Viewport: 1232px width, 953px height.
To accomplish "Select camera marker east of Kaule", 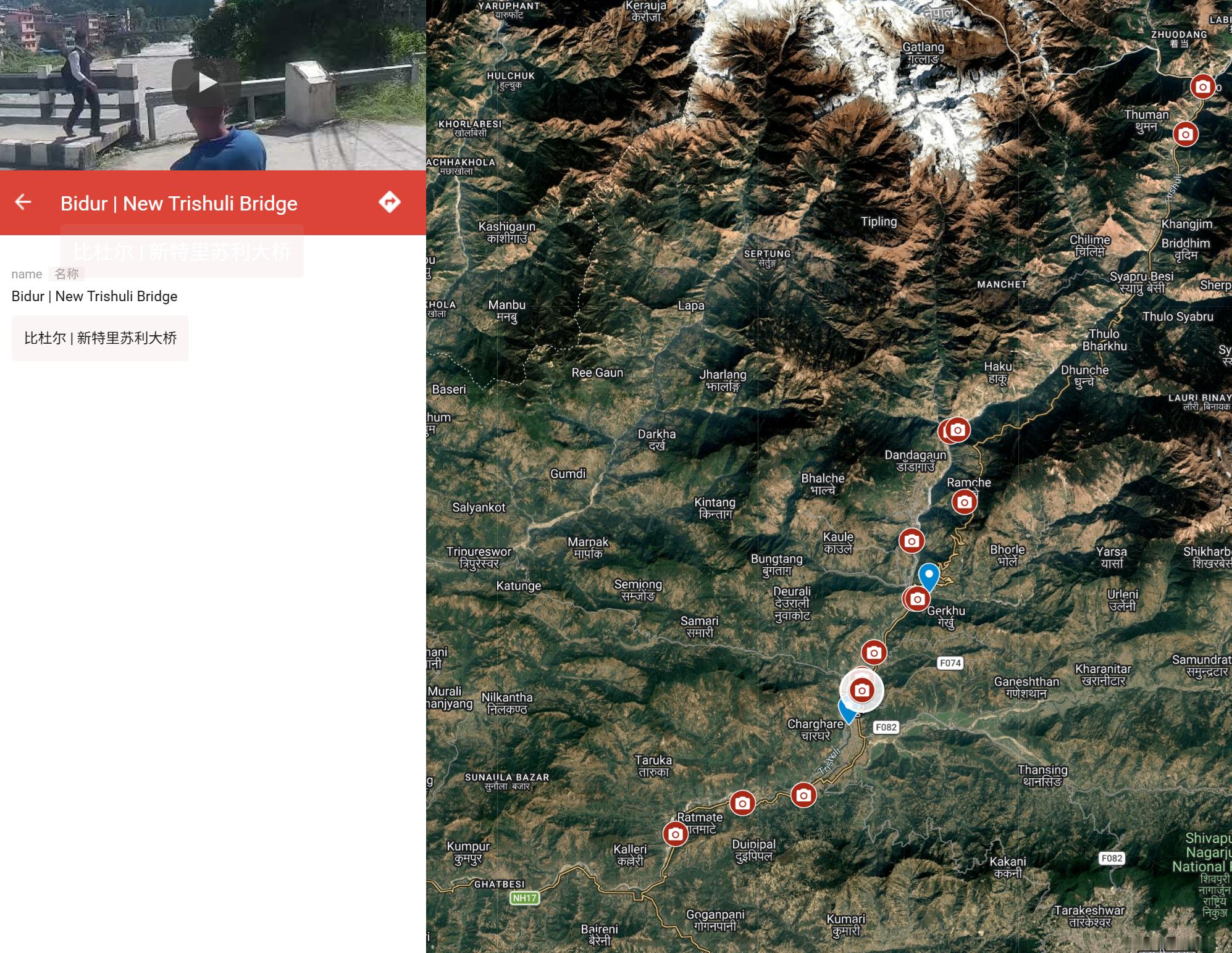I will (911, 541).
